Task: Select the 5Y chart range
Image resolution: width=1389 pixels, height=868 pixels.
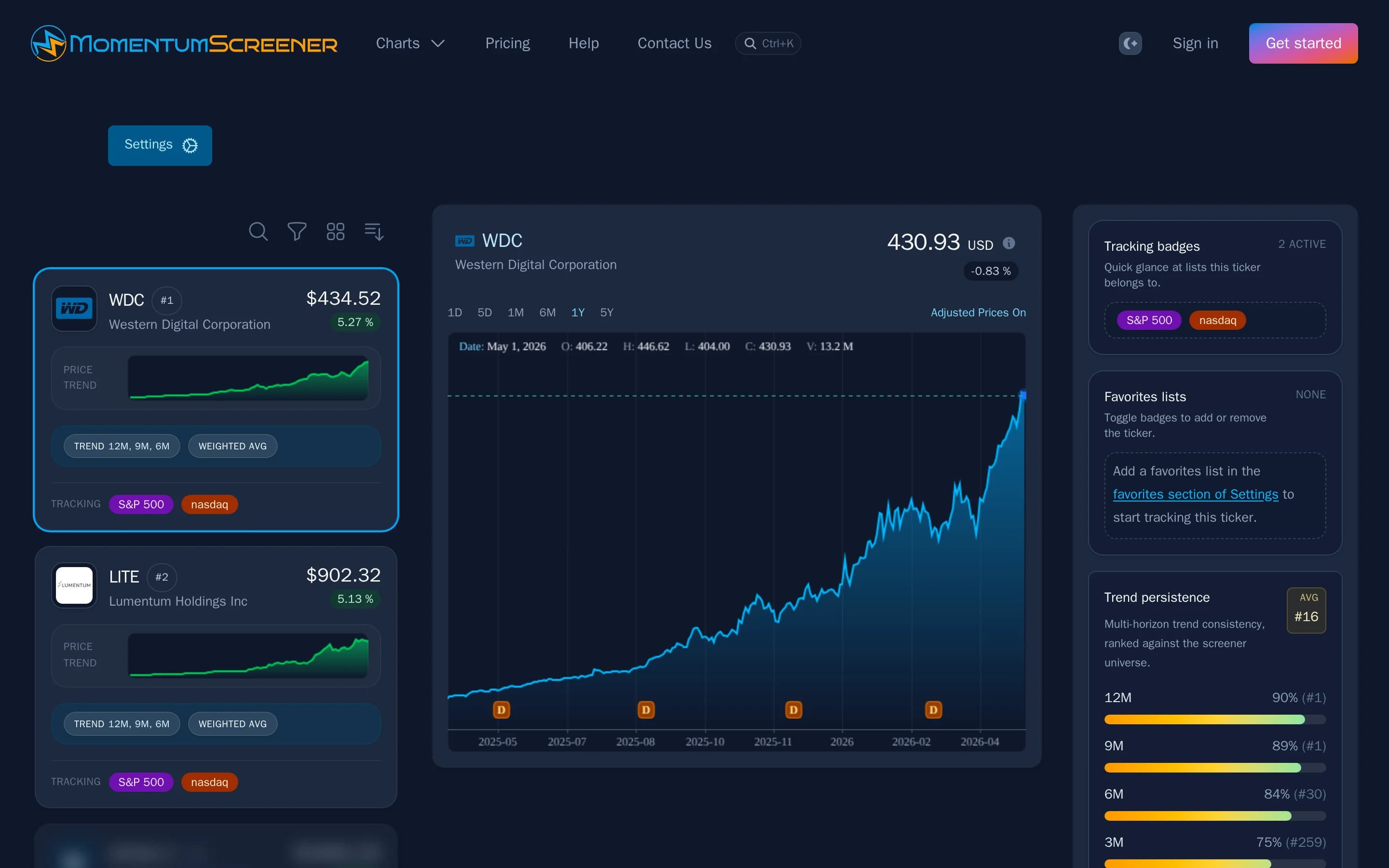Action: 607,312
